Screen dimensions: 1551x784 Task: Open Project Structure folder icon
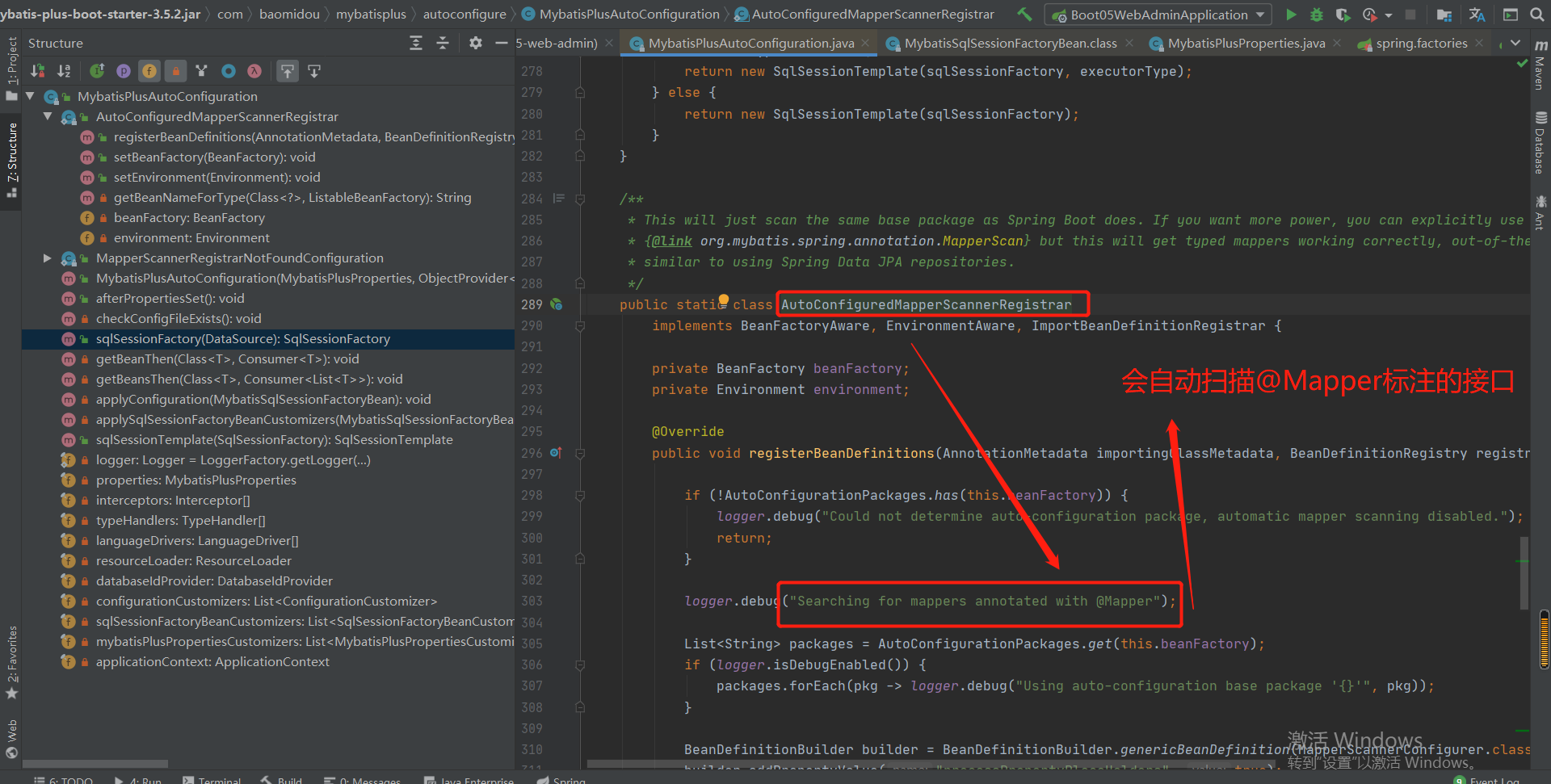[1444, 15]
